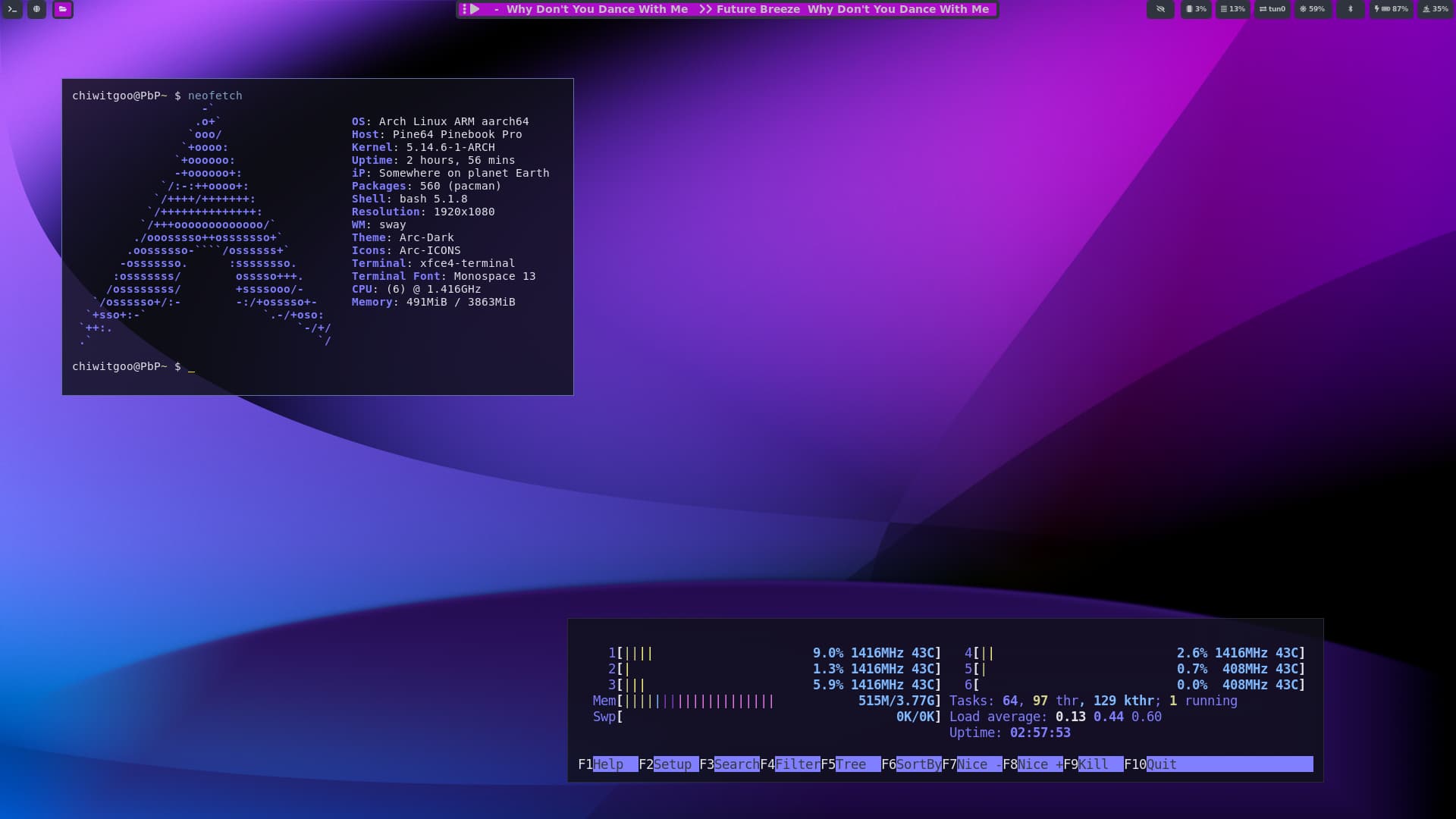Viewport: 1456px width, 819px height.
Task: Click the "Tasks: 64" line in htop
Action: [x=1094, y=701]
